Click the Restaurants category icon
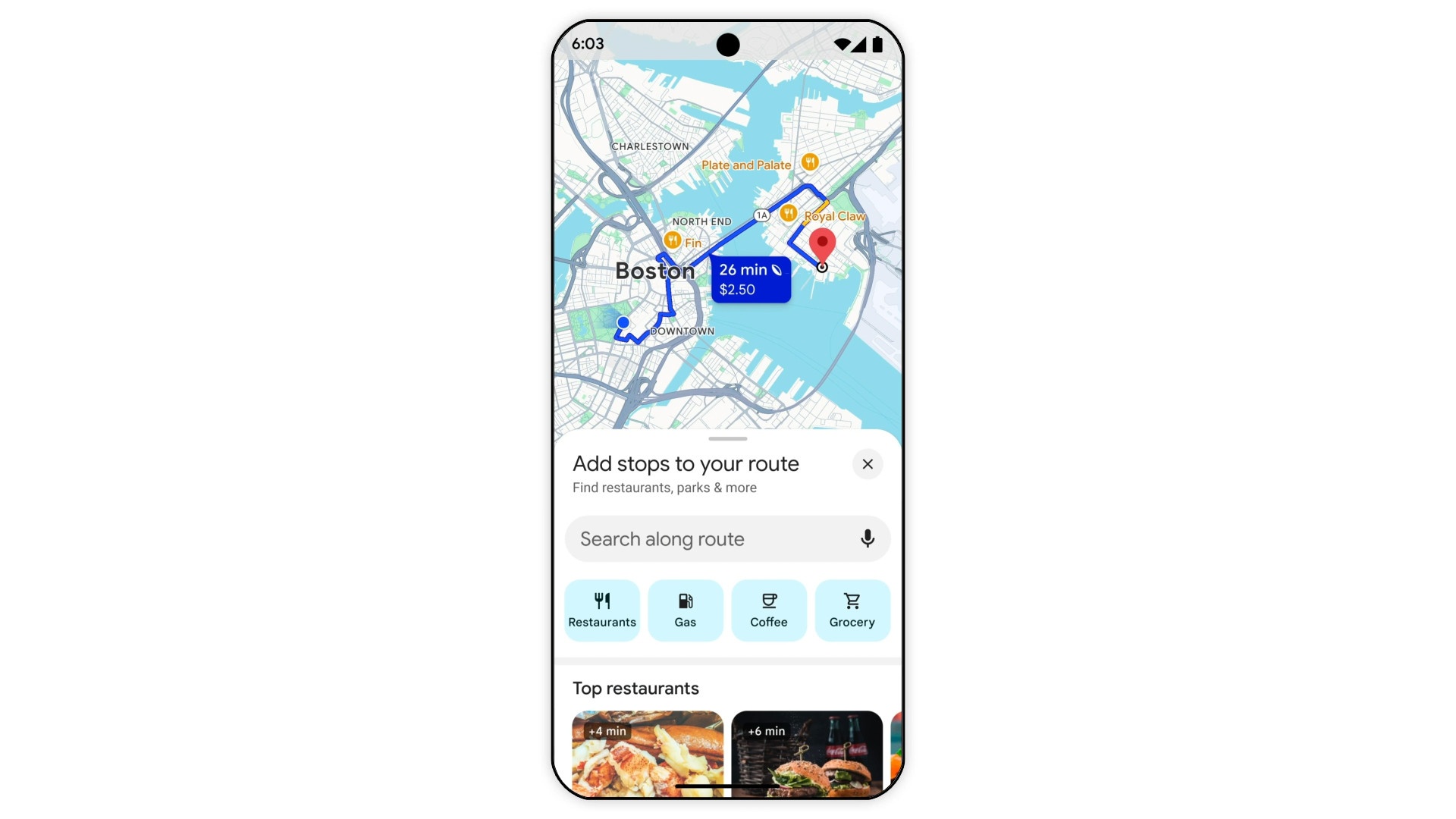 pos(602,610)
